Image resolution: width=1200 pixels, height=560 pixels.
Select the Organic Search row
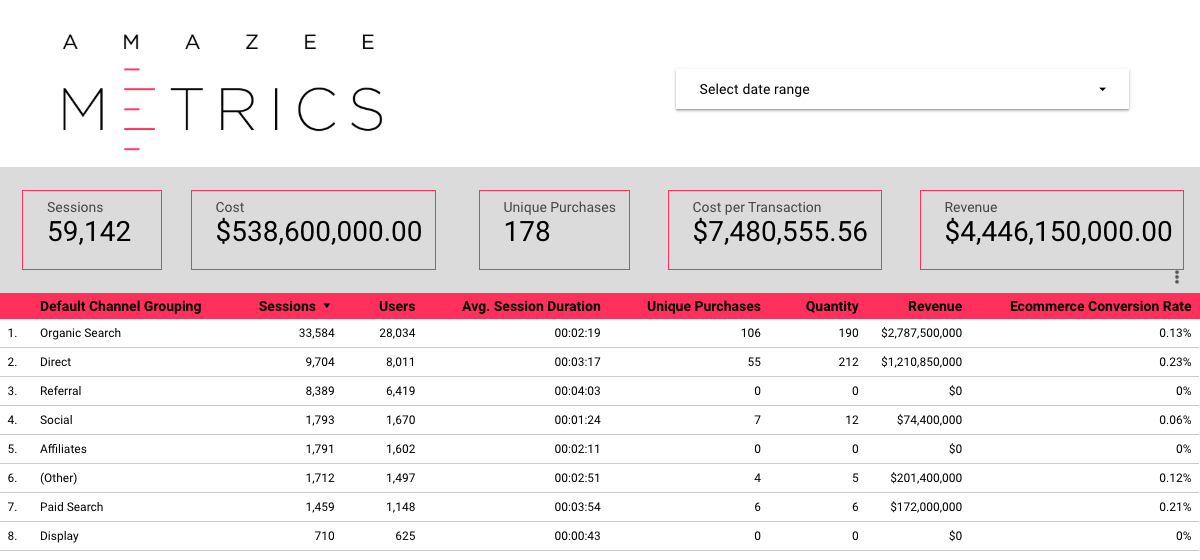(x=80, y=333)
